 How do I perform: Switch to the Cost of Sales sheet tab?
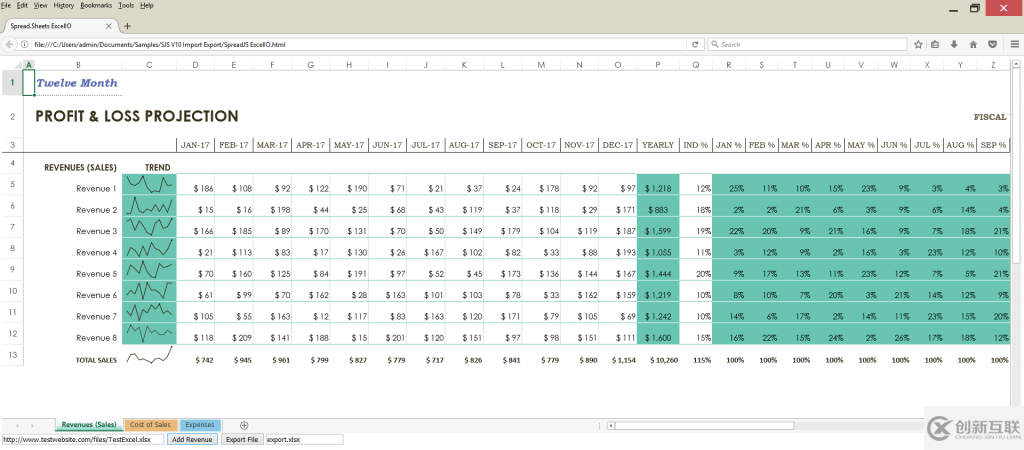point(150,425)
